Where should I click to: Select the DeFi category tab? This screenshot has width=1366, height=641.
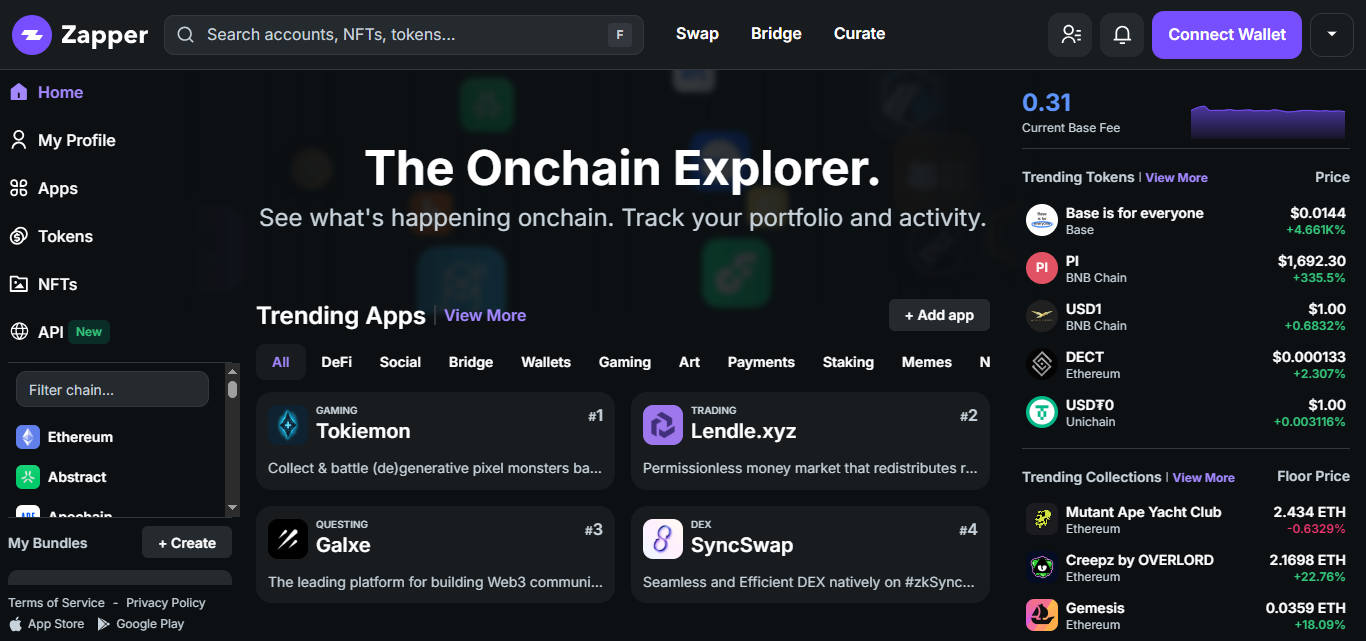click(x=336, y=362)
